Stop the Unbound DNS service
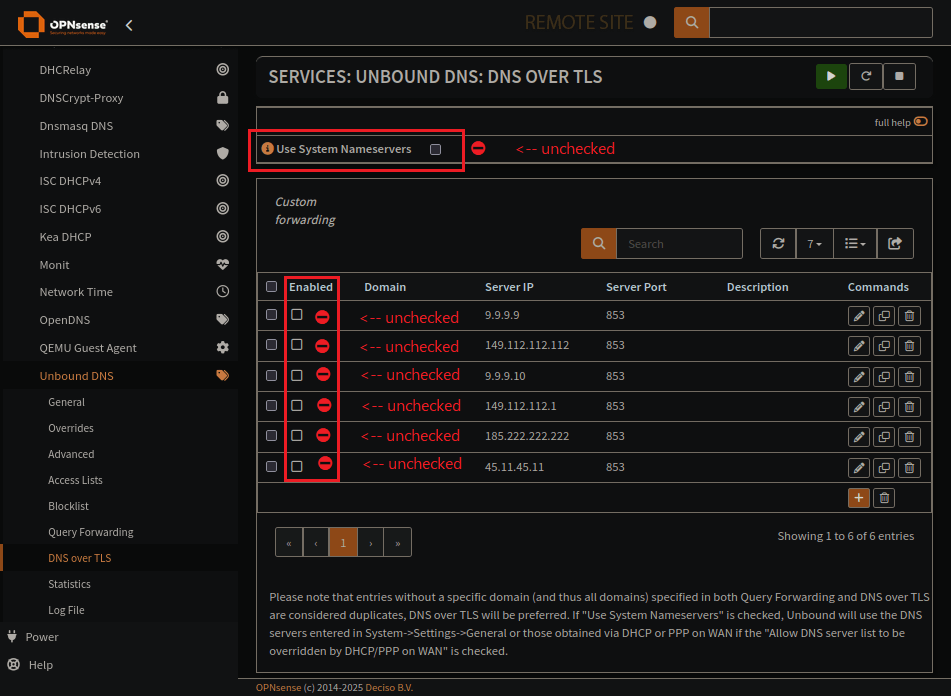951x696 pixels. click(899, 76)
